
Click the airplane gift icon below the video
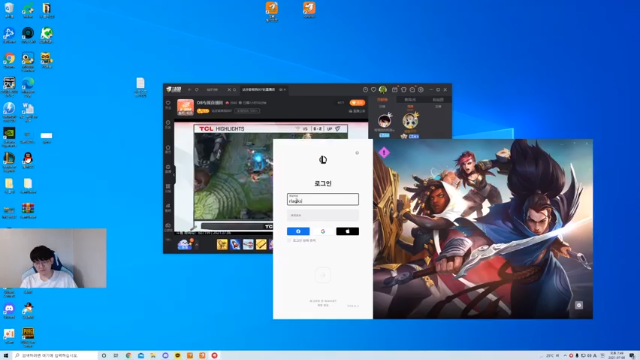(x=248, y=244)
